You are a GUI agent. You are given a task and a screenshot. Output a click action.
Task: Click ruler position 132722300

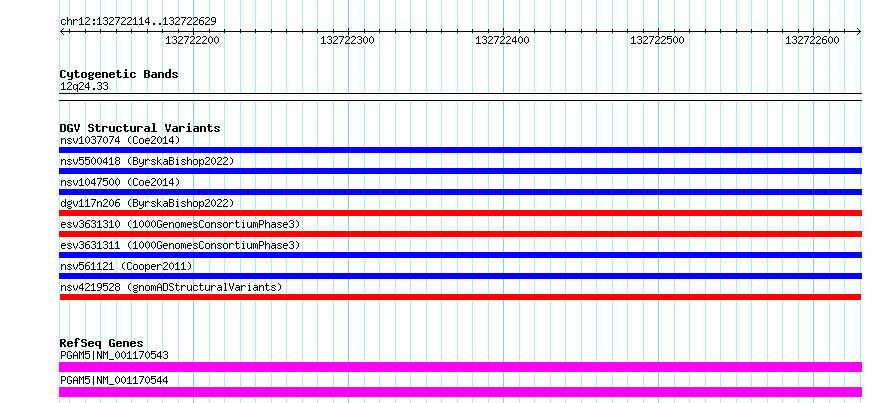click(x=347, y=40)
